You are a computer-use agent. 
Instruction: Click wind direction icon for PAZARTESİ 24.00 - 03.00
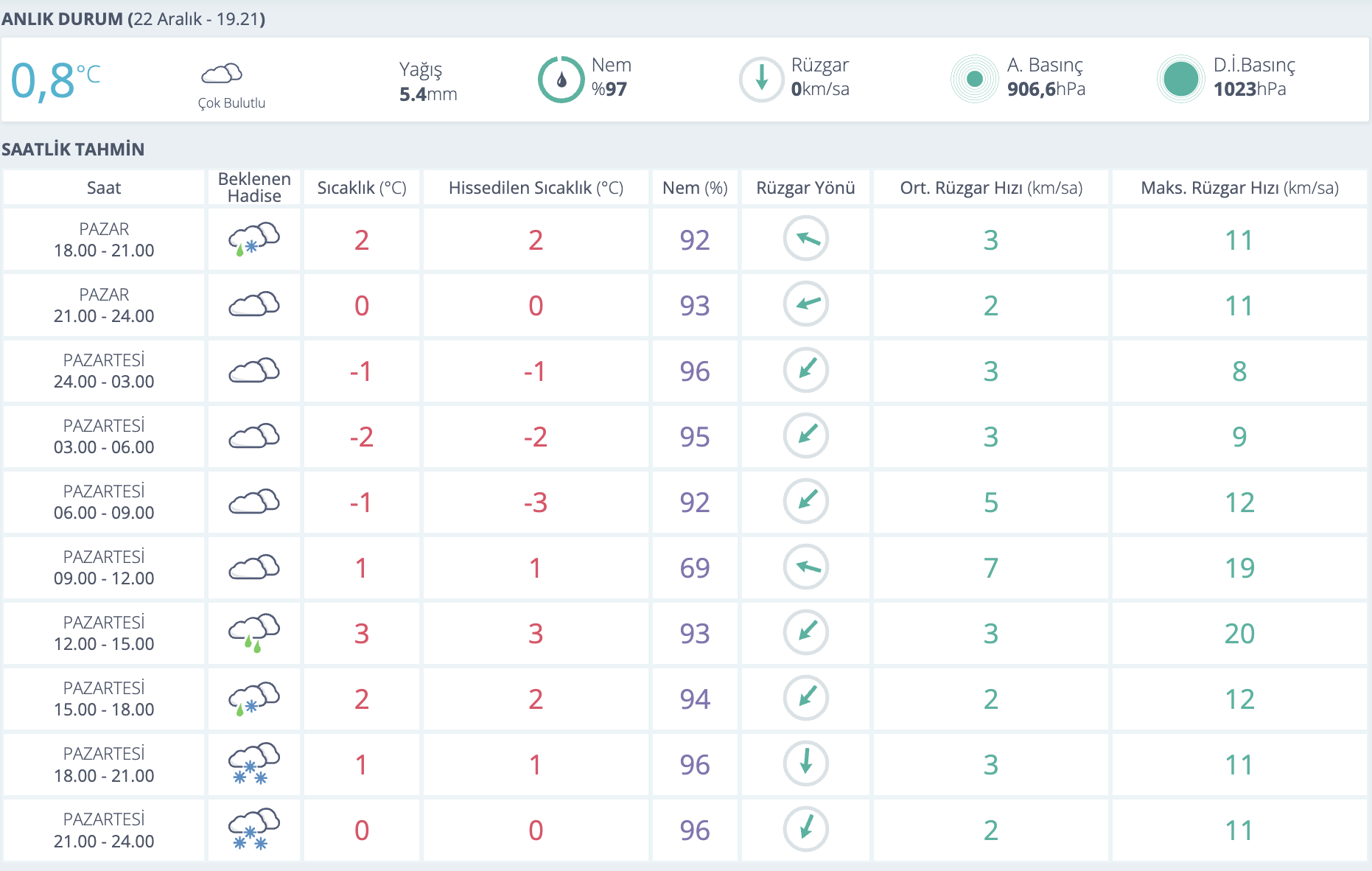806,370
